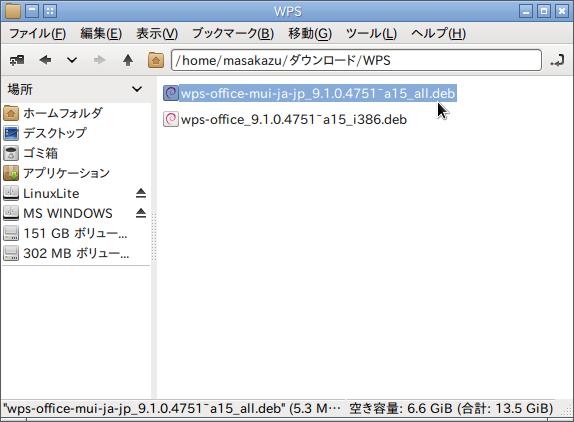Close the WPS file manager window

pos(562,11)
